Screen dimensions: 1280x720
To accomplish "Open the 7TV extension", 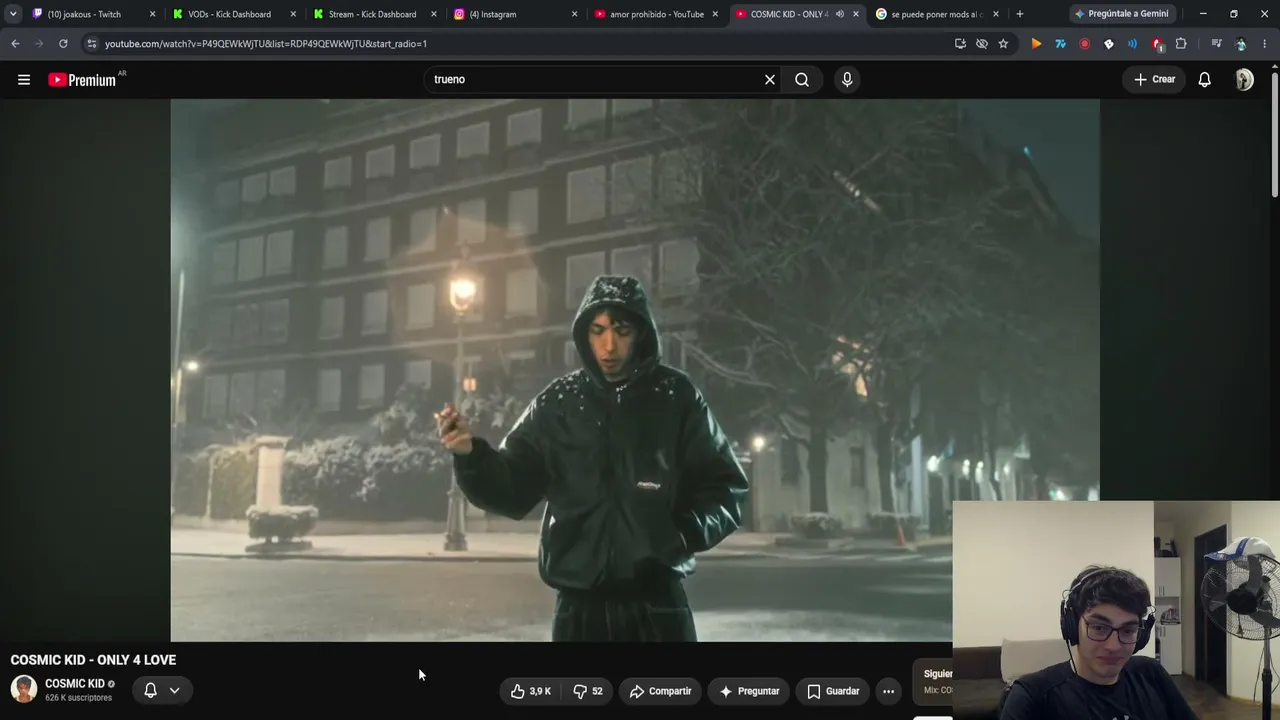I will pyautogui.click(x=1060, y=44).
